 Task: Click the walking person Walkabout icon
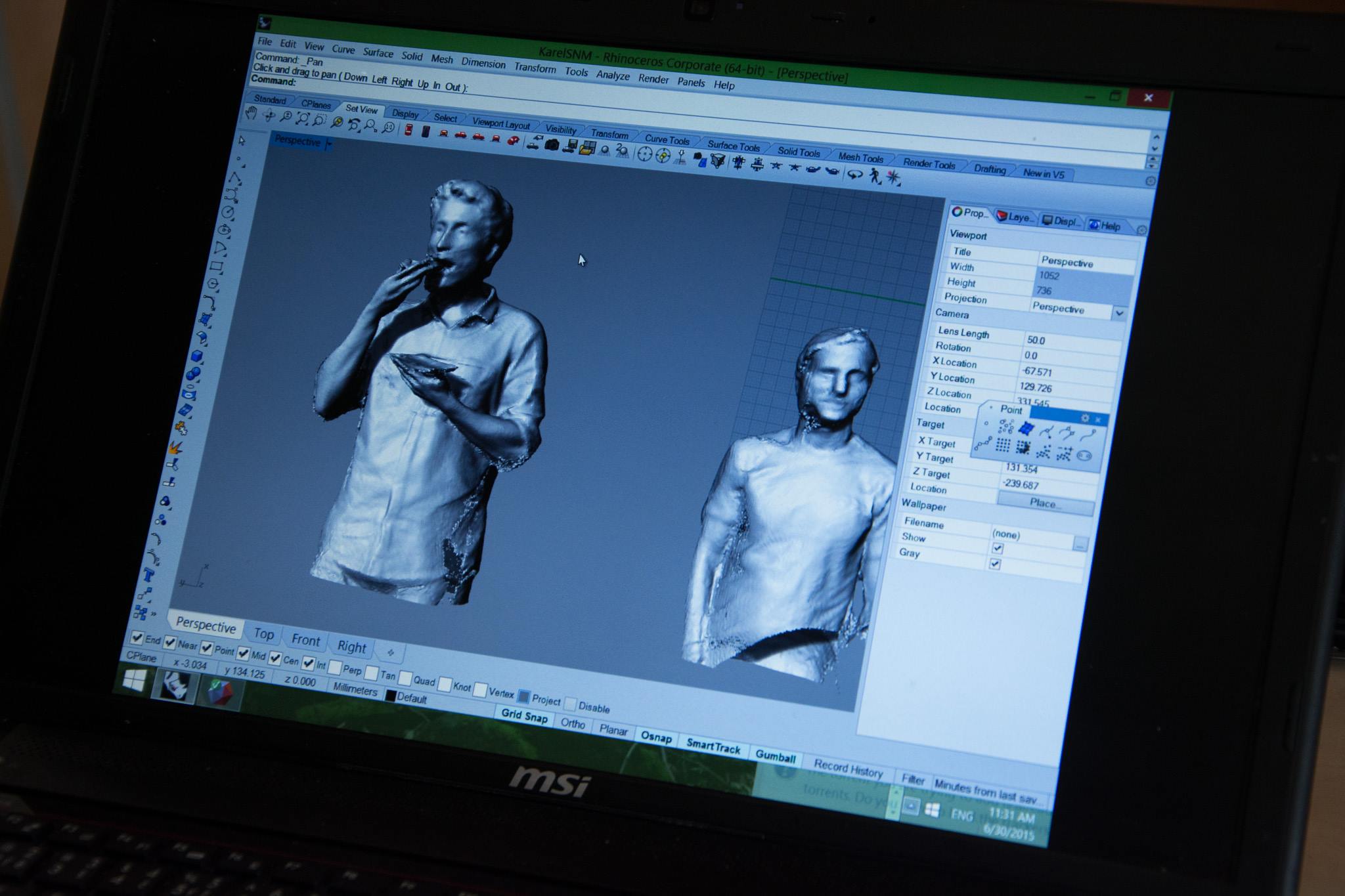pos(874,175)
